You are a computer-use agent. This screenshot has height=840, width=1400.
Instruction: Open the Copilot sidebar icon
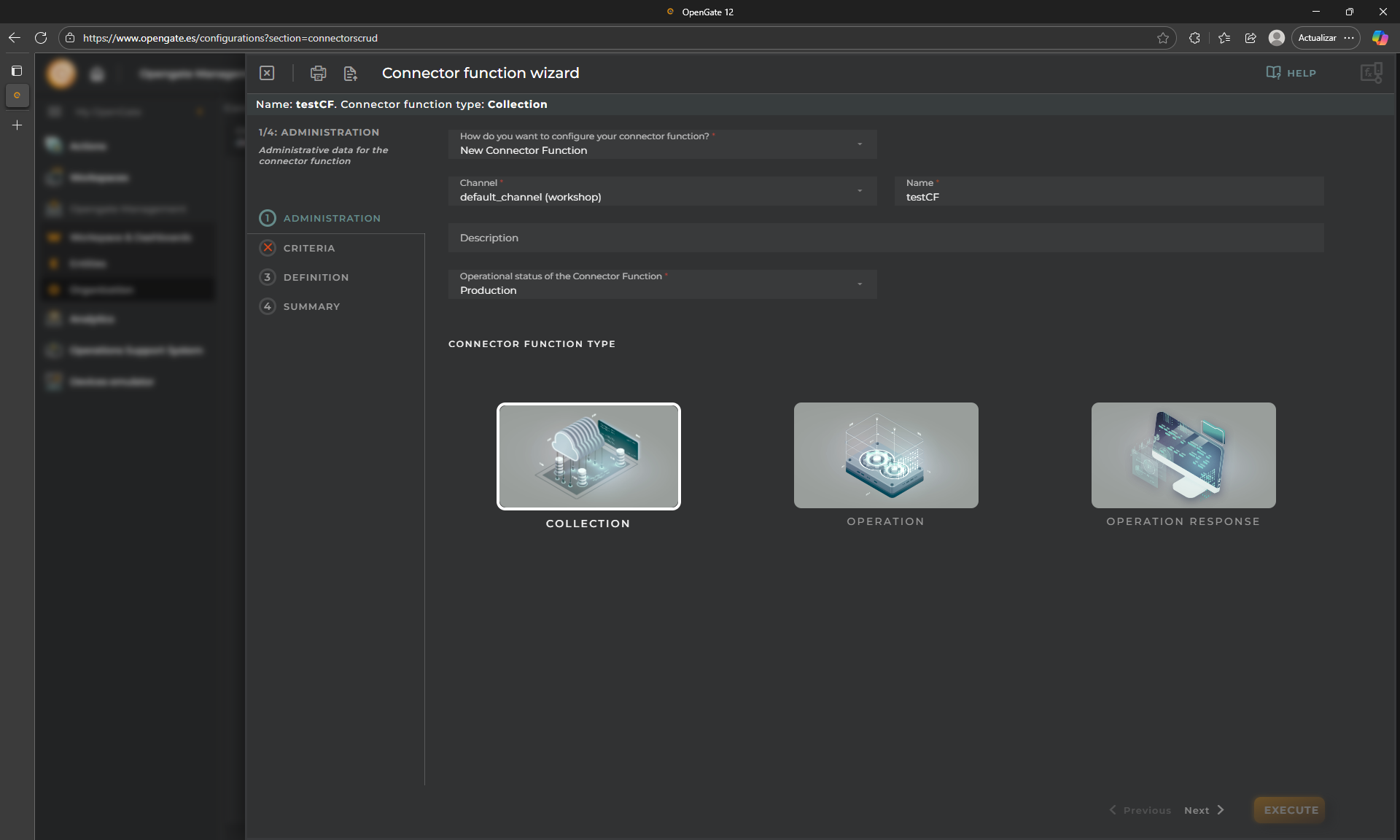point(1380,38)
